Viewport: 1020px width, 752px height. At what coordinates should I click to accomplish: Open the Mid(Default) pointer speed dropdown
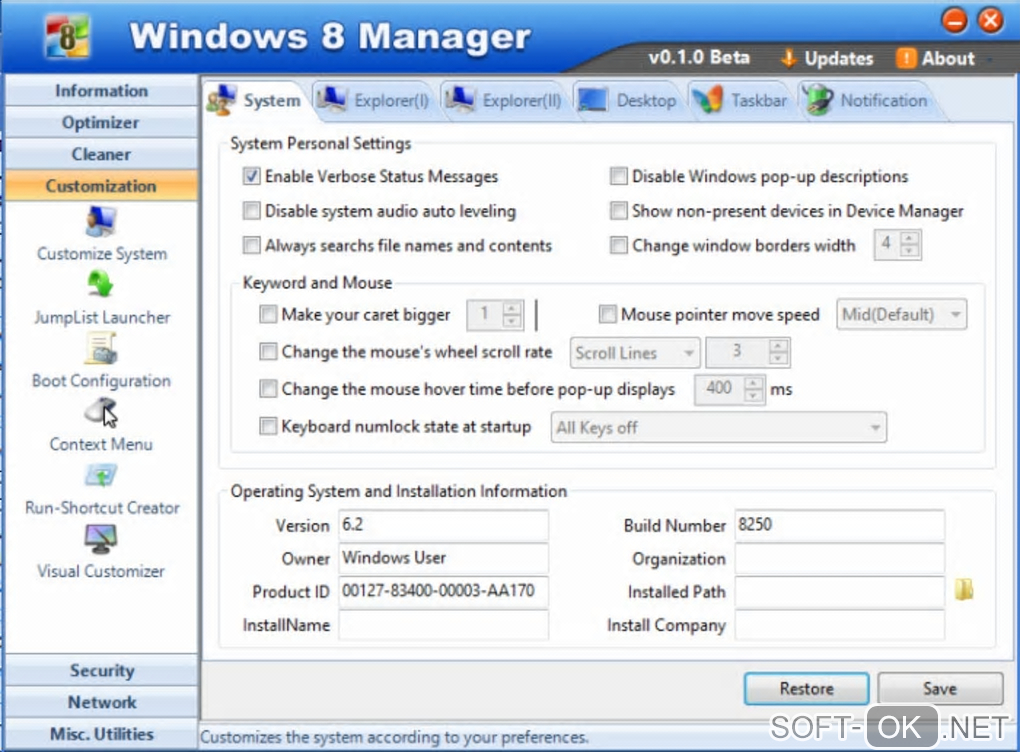pyautogui.click(x=902, y=315)
